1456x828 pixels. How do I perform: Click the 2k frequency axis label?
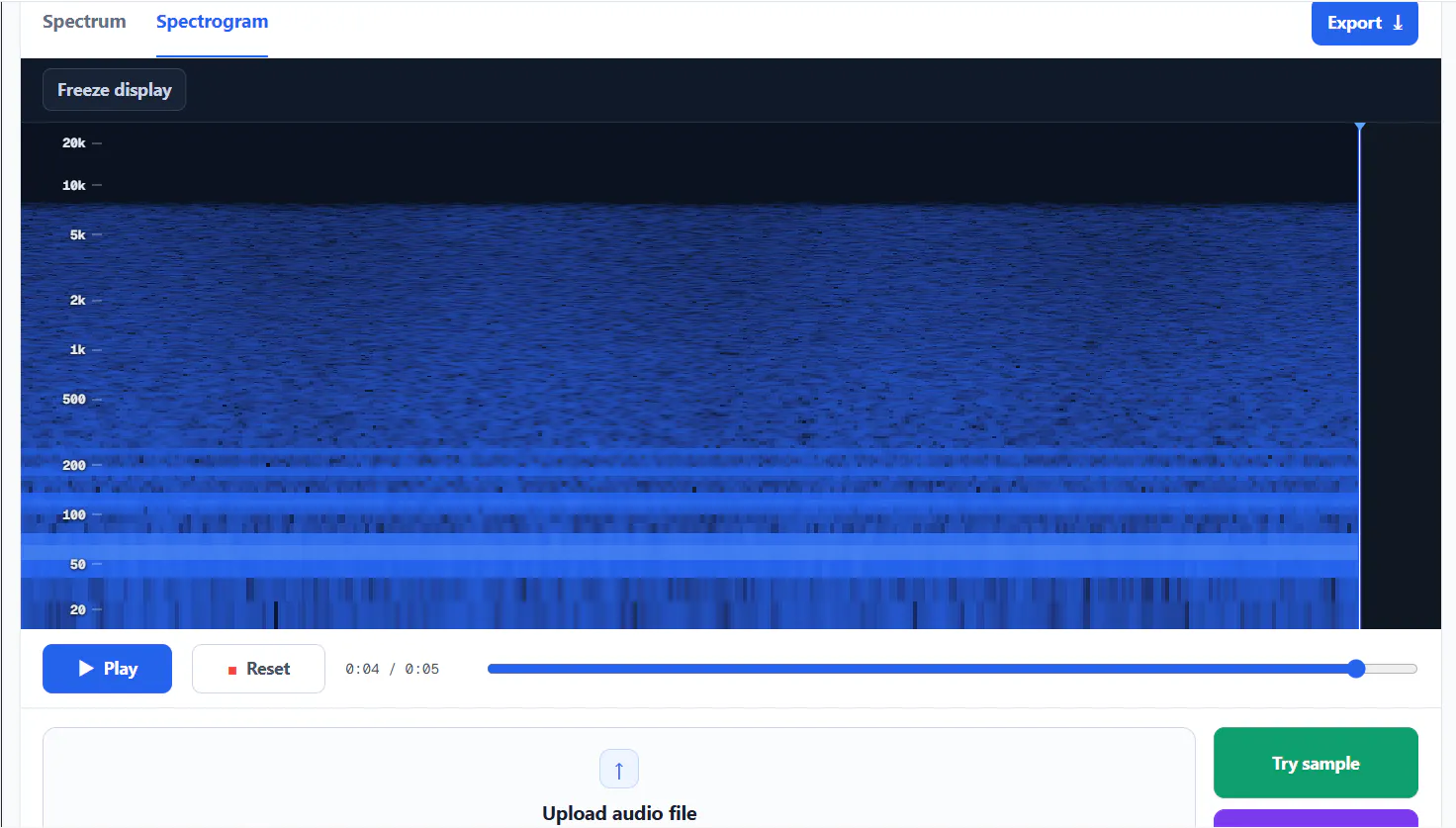tap(78, 301)
